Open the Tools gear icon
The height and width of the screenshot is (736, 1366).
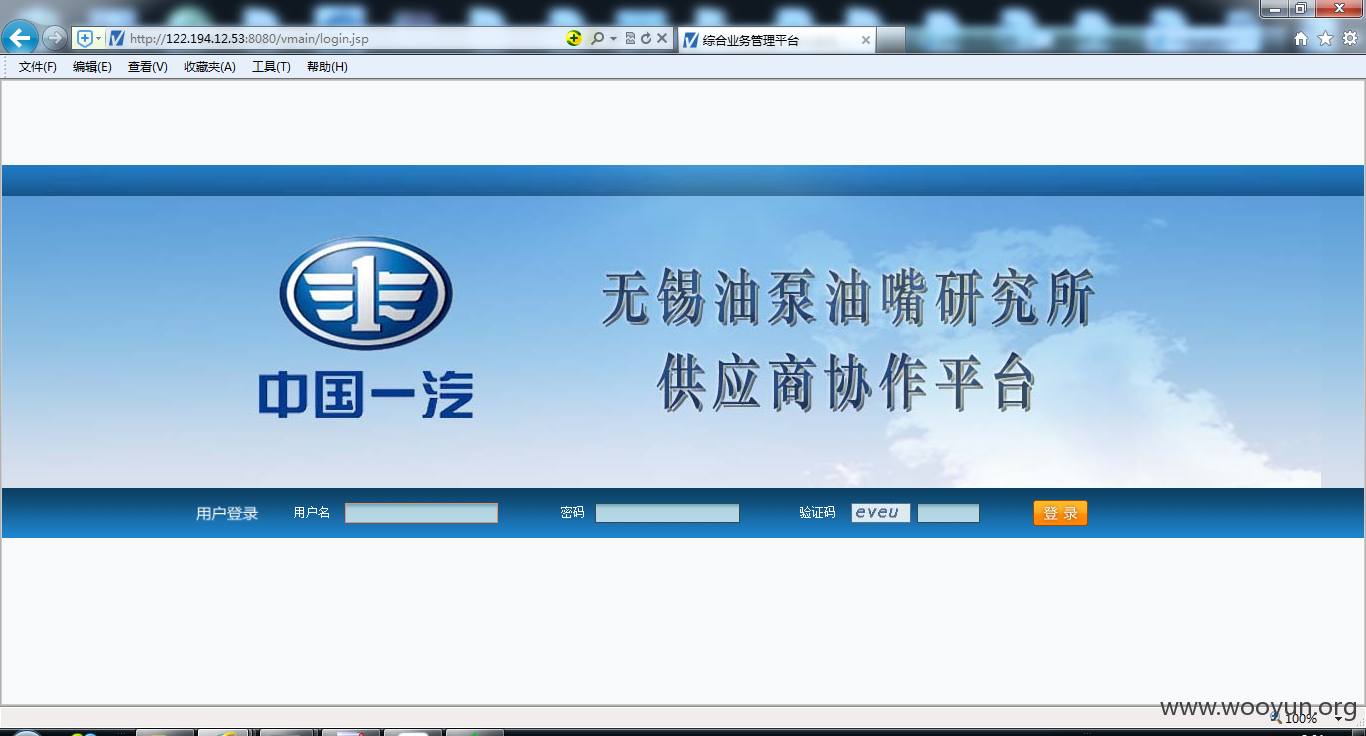point(1350,38)
